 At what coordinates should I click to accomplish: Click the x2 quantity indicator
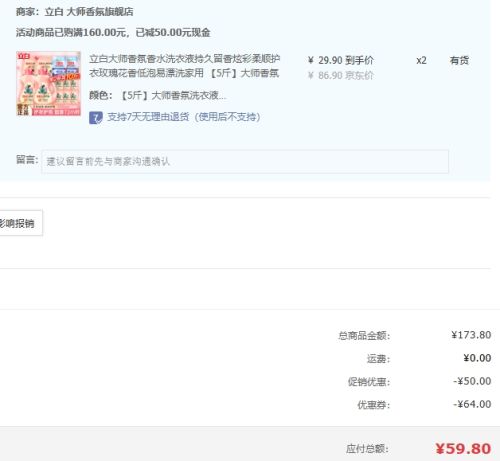421,61
